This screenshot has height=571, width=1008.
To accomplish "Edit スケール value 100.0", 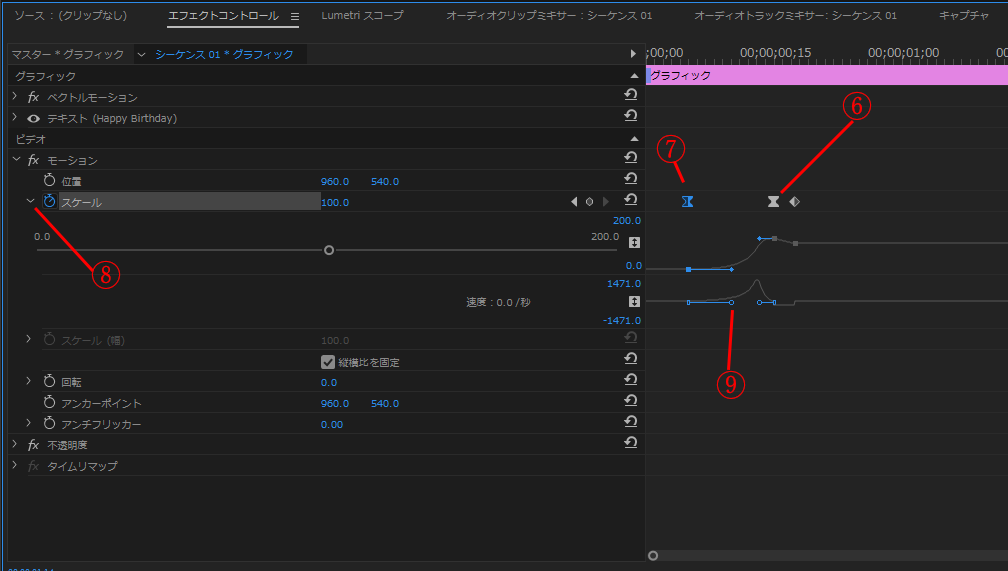I will (x=335, y=203).
